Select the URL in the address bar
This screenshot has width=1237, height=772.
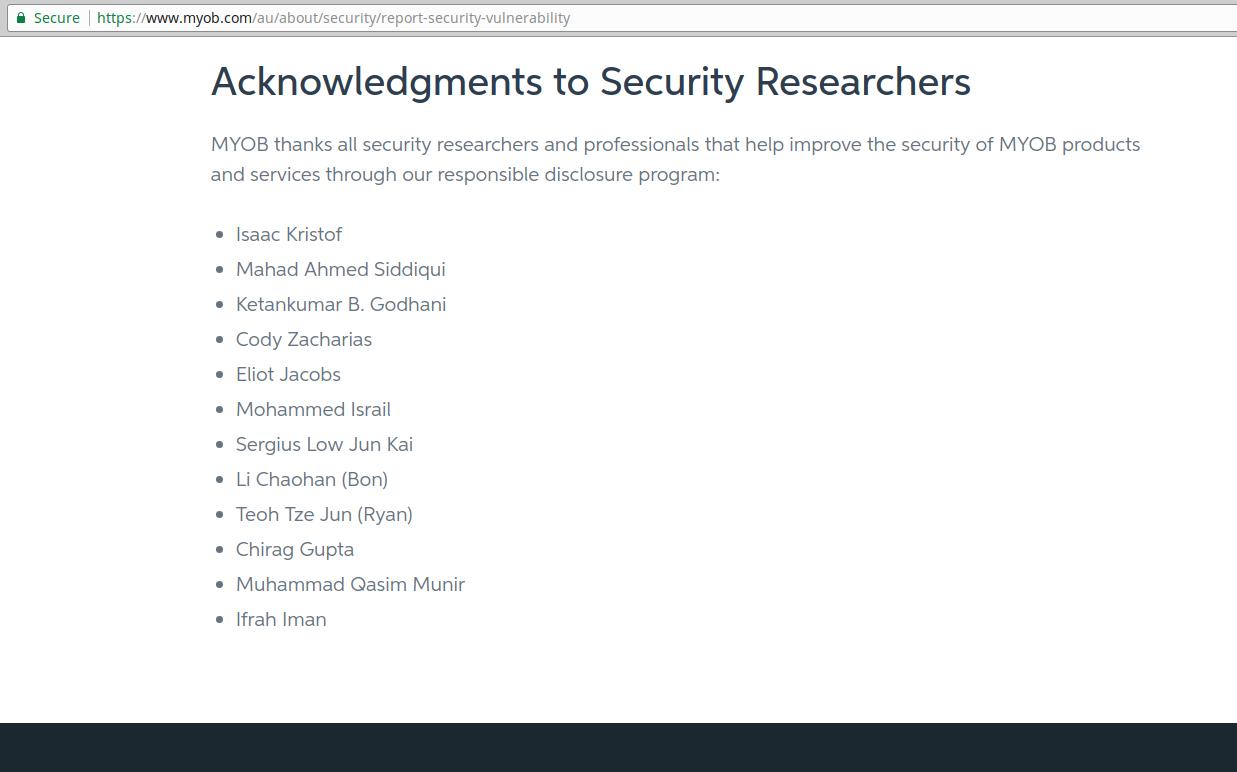(333, 18)
